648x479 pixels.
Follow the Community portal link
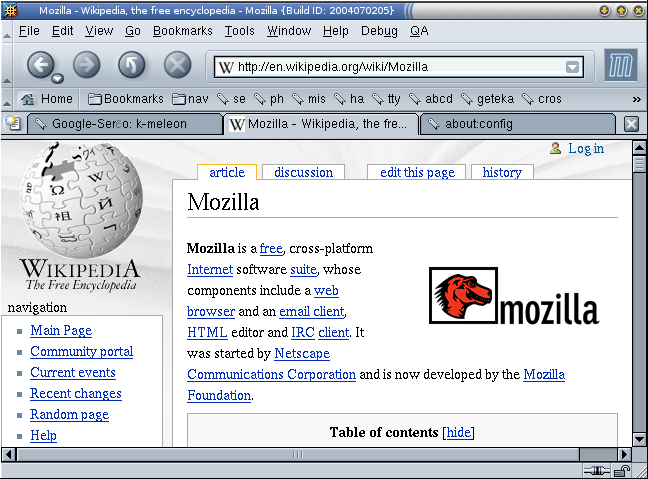(81, 352)
